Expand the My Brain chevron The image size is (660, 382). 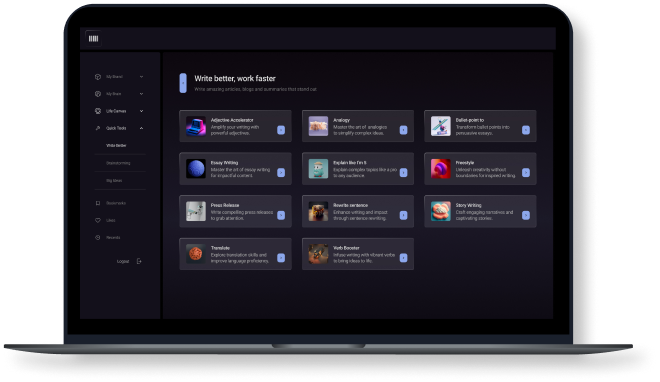coord(141,94)
